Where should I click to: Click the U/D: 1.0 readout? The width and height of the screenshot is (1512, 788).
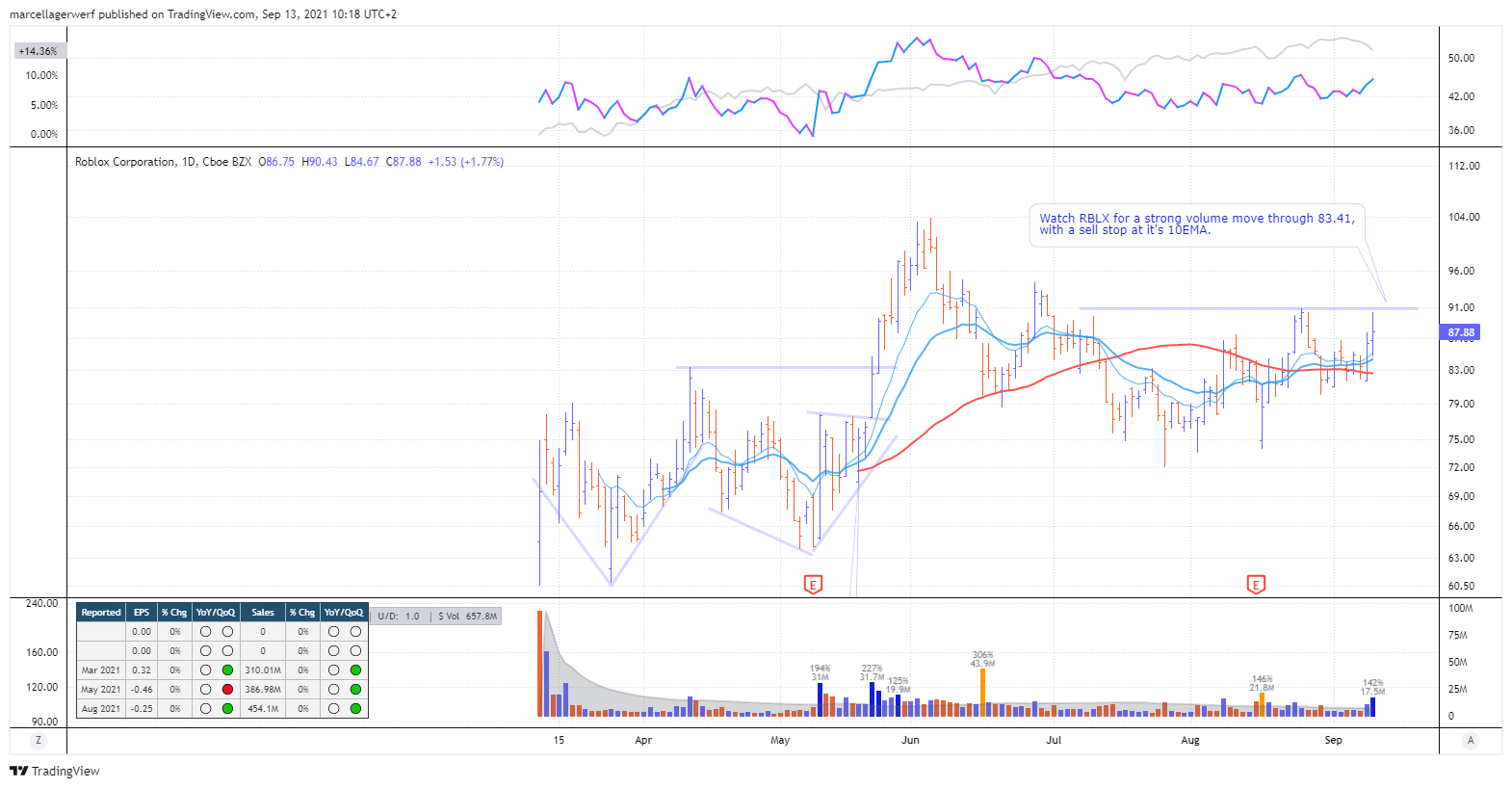tap(399, 617)
